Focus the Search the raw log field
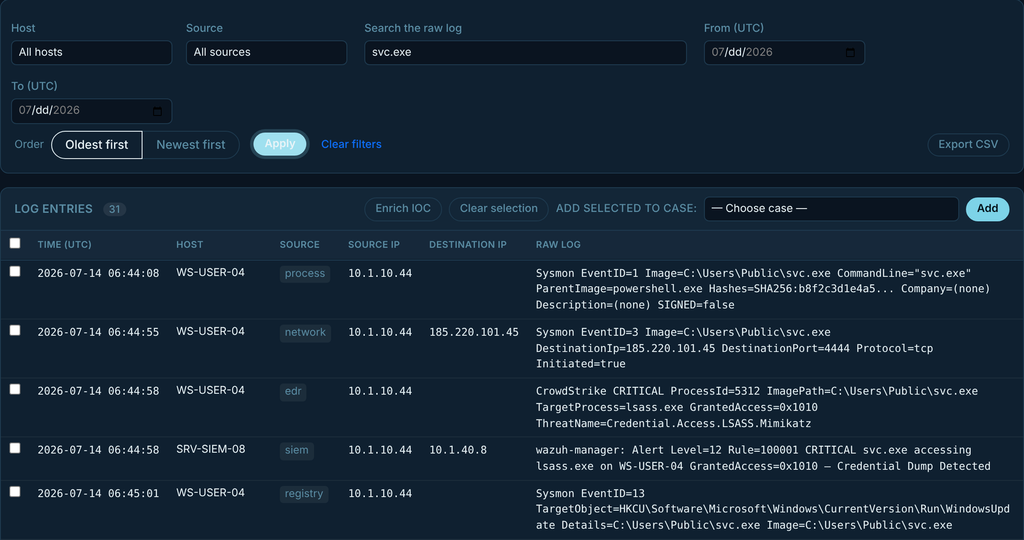Image resolution: width=1024 pixels, height=540 pixels. coord(525,52)
